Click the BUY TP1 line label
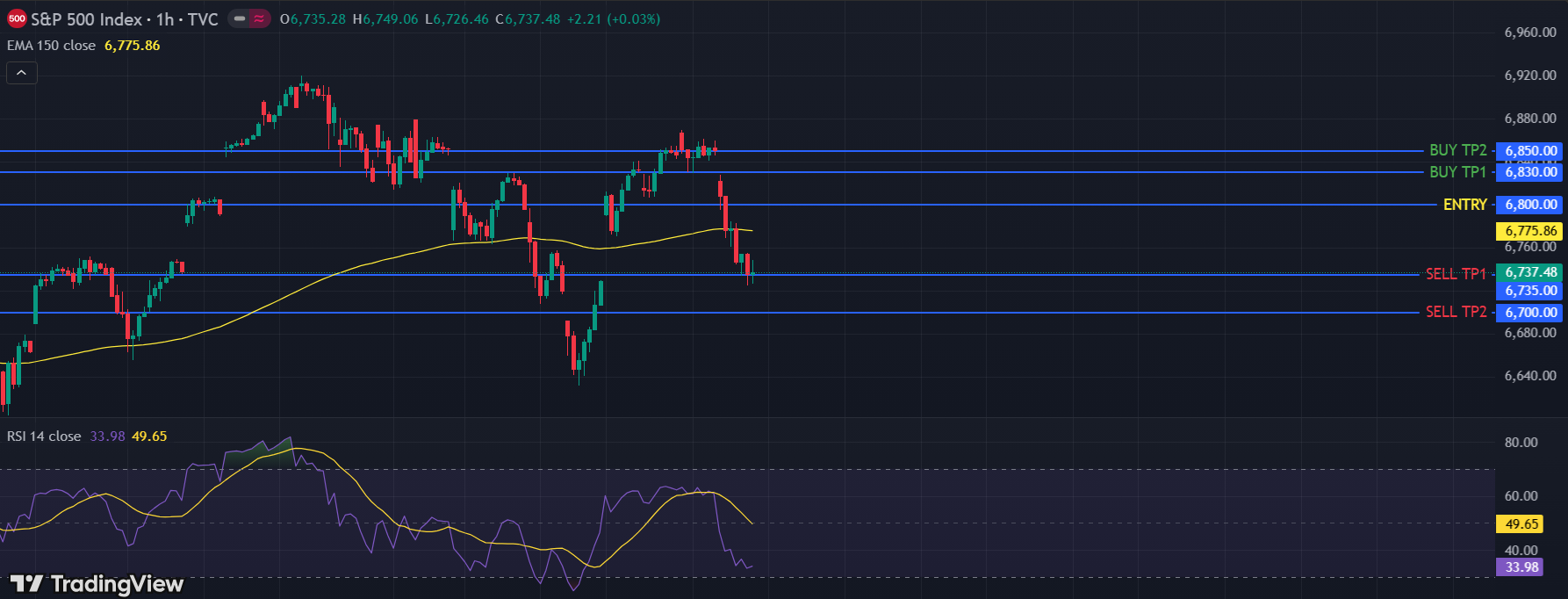1568x599 pixels. (x=1457, y=172)
